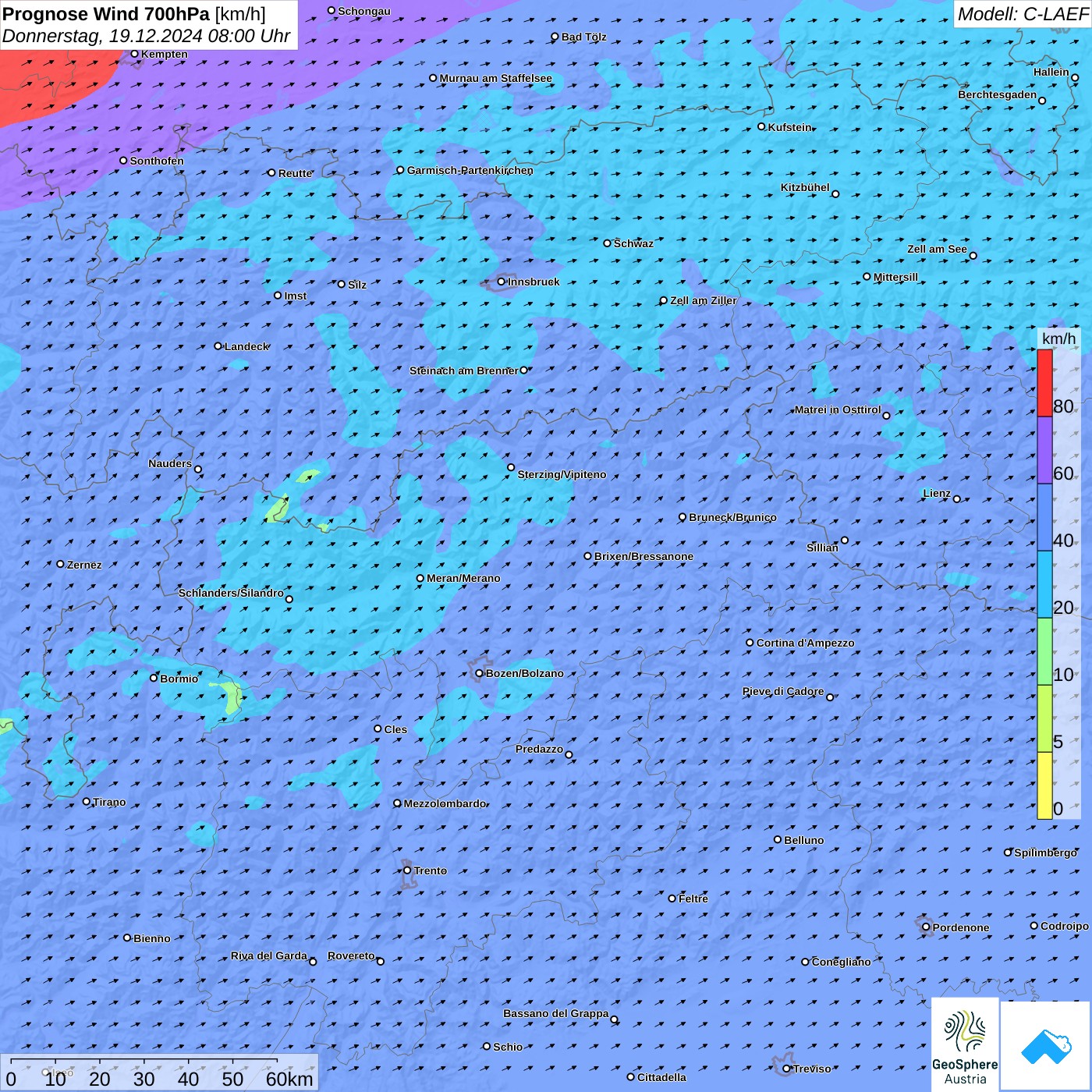The width and height of the screenshot is (1092, 1092).
Task: Click the Meran/Merano city marker
Action: coord(420,578)
